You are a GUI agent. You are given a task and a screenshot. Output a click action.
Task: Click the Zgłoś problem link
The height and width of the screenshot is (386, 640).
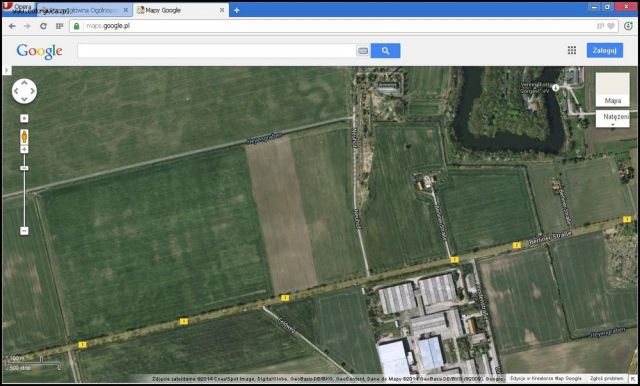point(607,379)
